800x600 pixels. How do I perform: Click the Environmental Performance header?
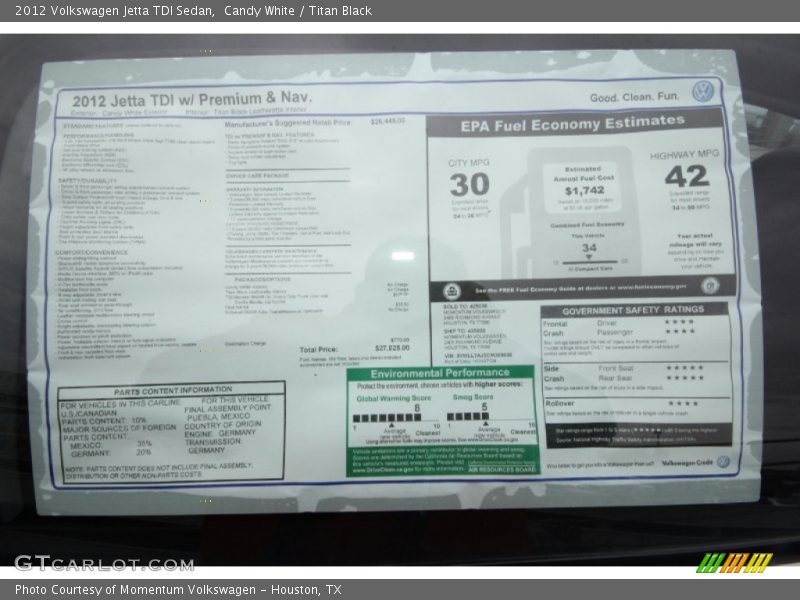coord(440,373)
